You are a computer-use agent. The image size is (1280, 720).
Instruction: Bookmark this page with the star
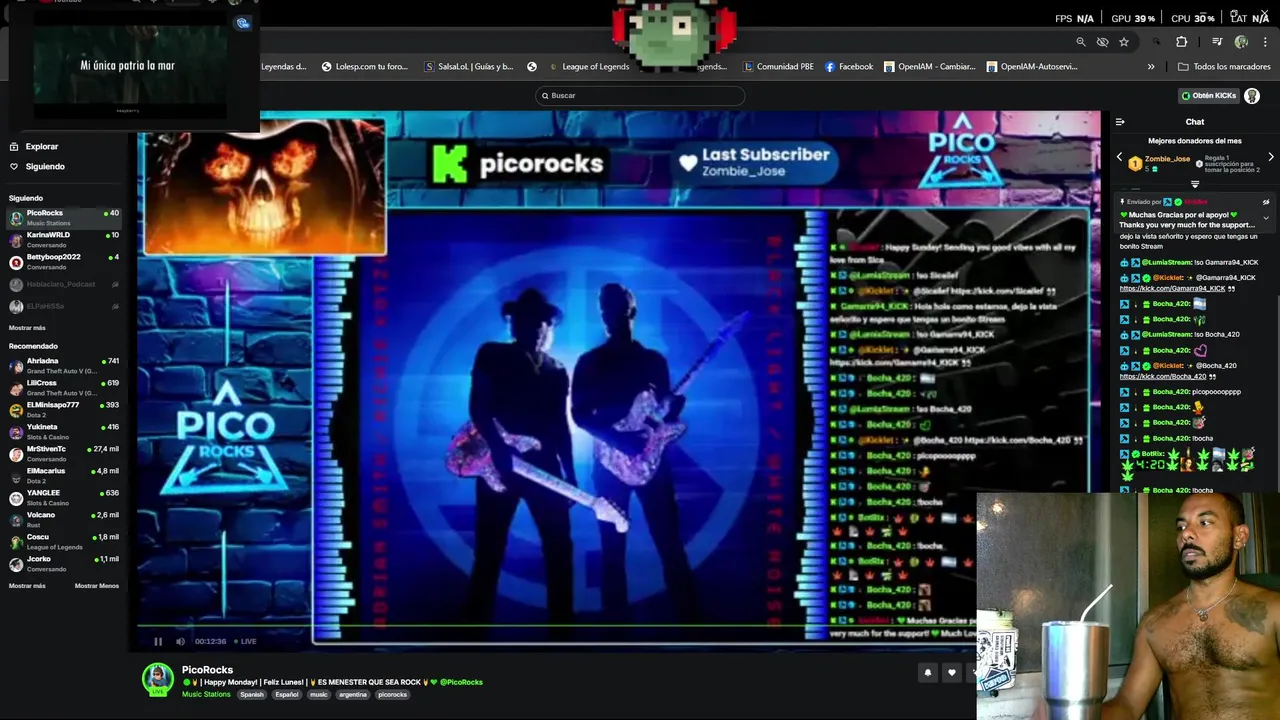pos(1124,42)
